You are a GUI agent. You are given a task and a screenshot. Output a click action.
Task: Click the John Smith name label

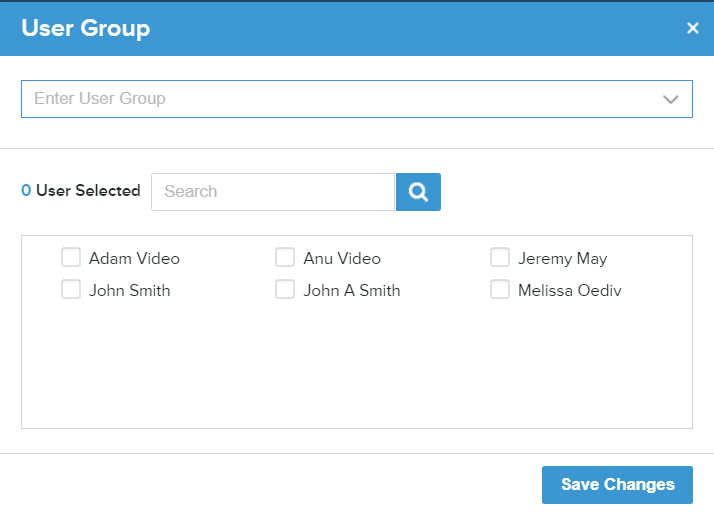coord(129,291)
